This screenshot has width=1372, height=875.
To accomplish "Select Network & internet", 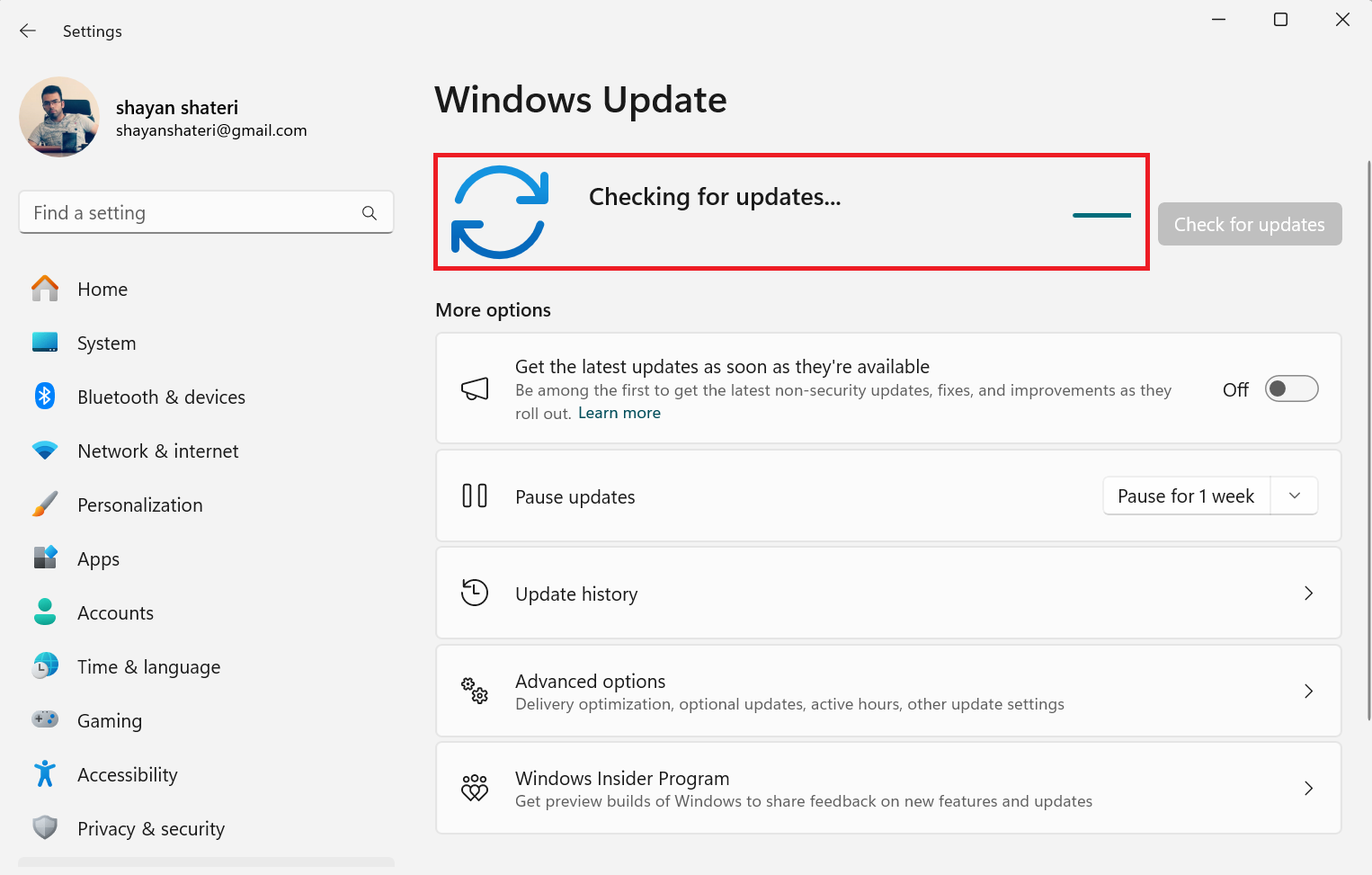I will (207, 451).
